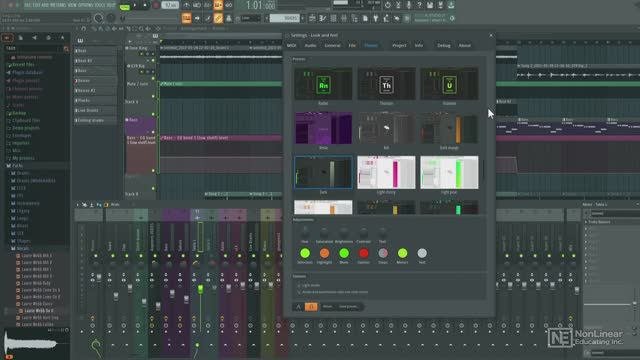Image resolution: width=640 pixels, height=360 pixels.
Task: Pick the Light cherry theme preset
Action: 386,172
